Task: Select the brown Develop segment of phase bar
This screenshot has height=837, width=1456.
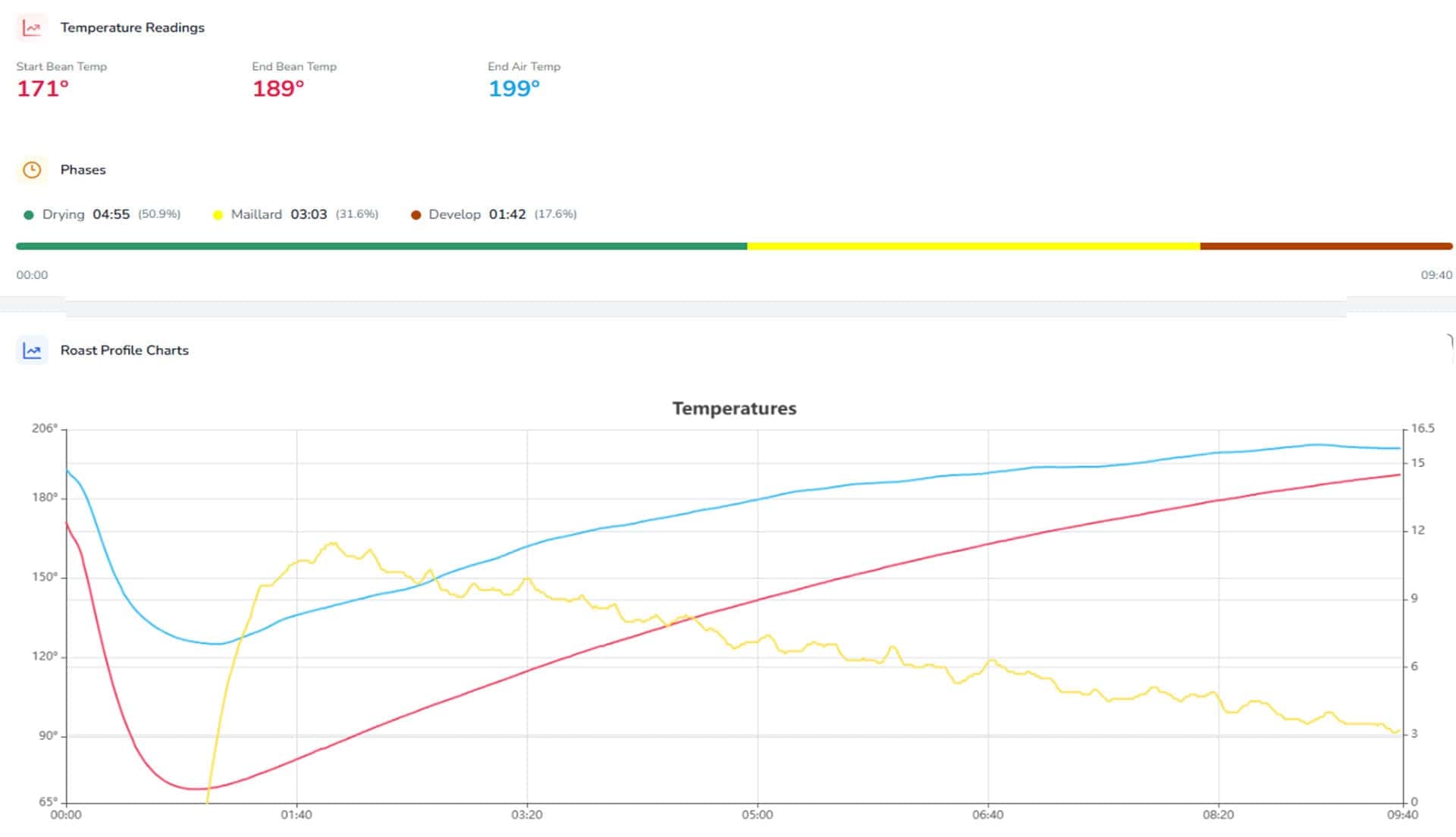Action: 1326,246
